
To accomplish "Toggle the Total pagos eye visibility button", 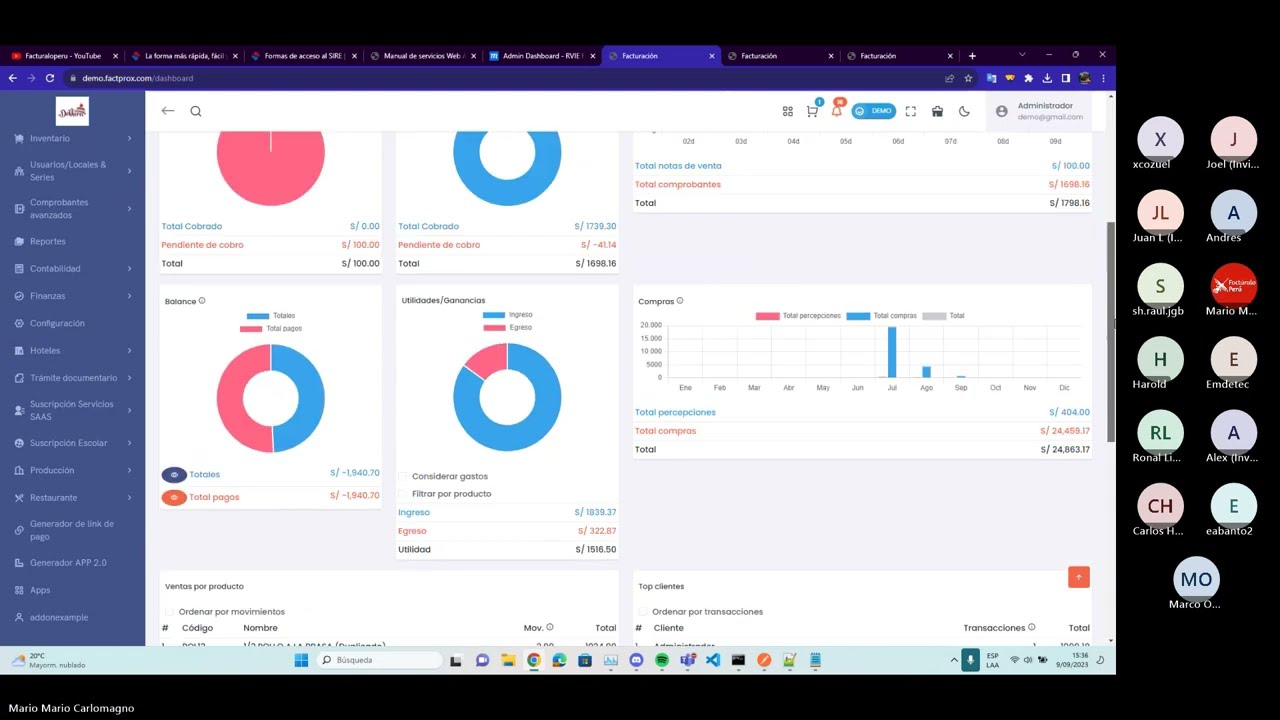I will tap(174, 497).
